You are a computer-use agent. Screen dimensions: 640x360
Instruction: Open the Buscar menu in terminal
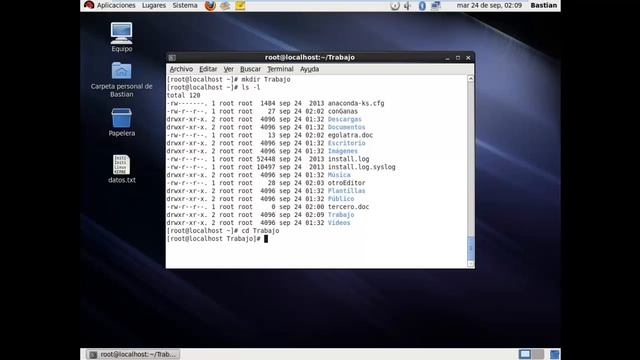click(x=250, y=69)
